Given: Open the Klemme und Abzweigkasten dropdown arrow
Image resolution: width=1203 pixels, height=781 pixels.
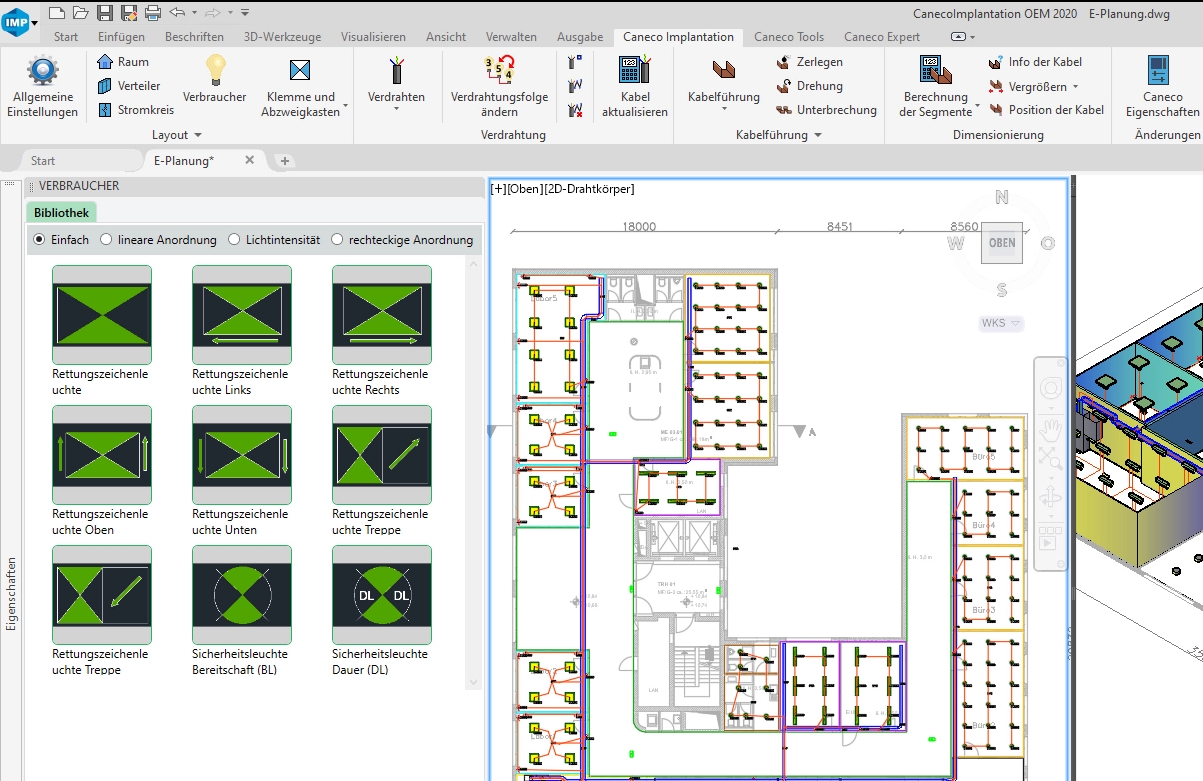Looking at the screenshot, I should [x=346, y=105].
